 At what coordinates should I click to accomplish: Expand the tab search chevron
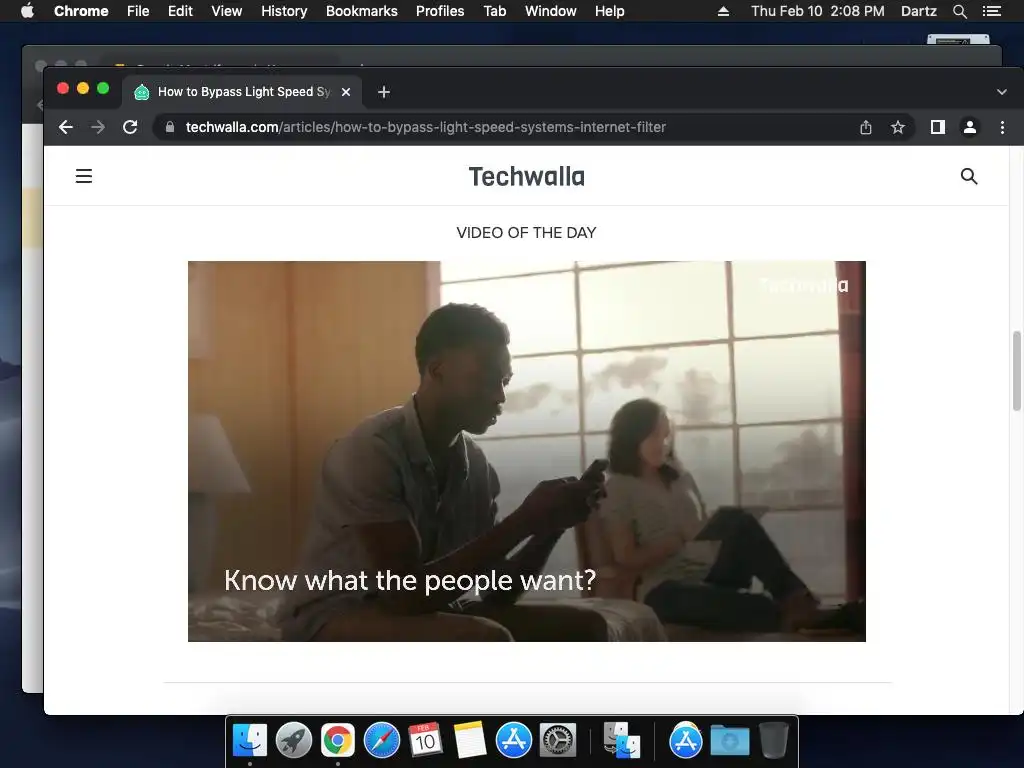point(1002,92)
